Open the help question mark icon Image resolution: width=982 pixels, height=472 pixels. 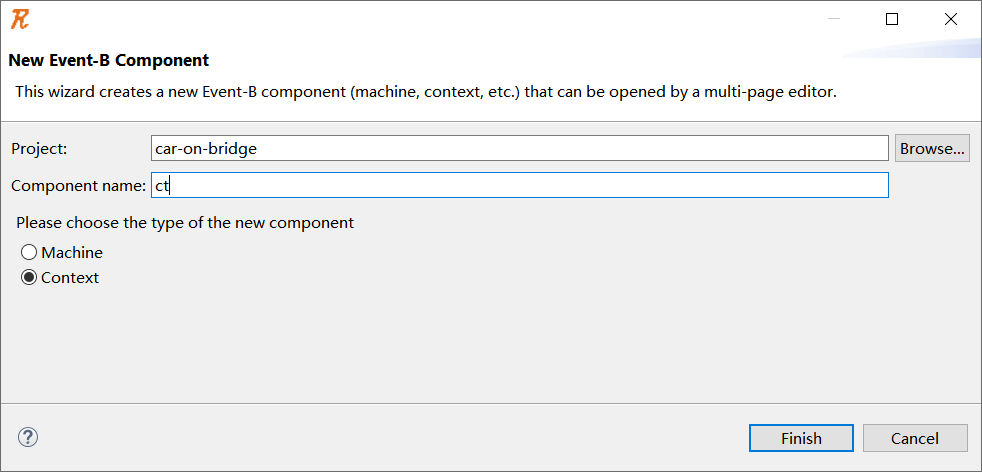tap(28, 437)
